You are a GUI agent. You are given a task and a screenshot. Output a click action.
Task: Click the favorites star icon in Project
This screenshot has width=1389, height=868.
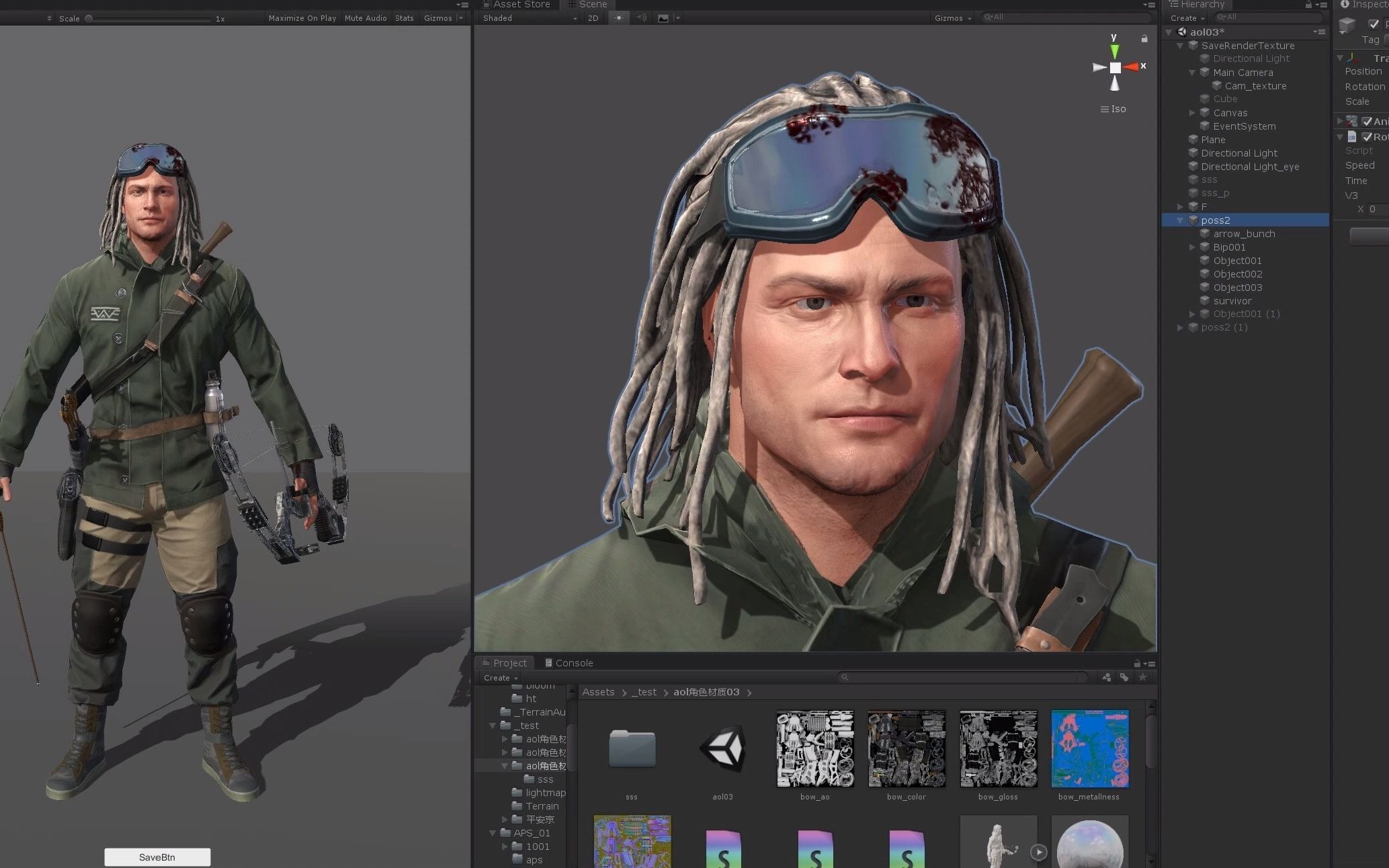pos(1142,677)
